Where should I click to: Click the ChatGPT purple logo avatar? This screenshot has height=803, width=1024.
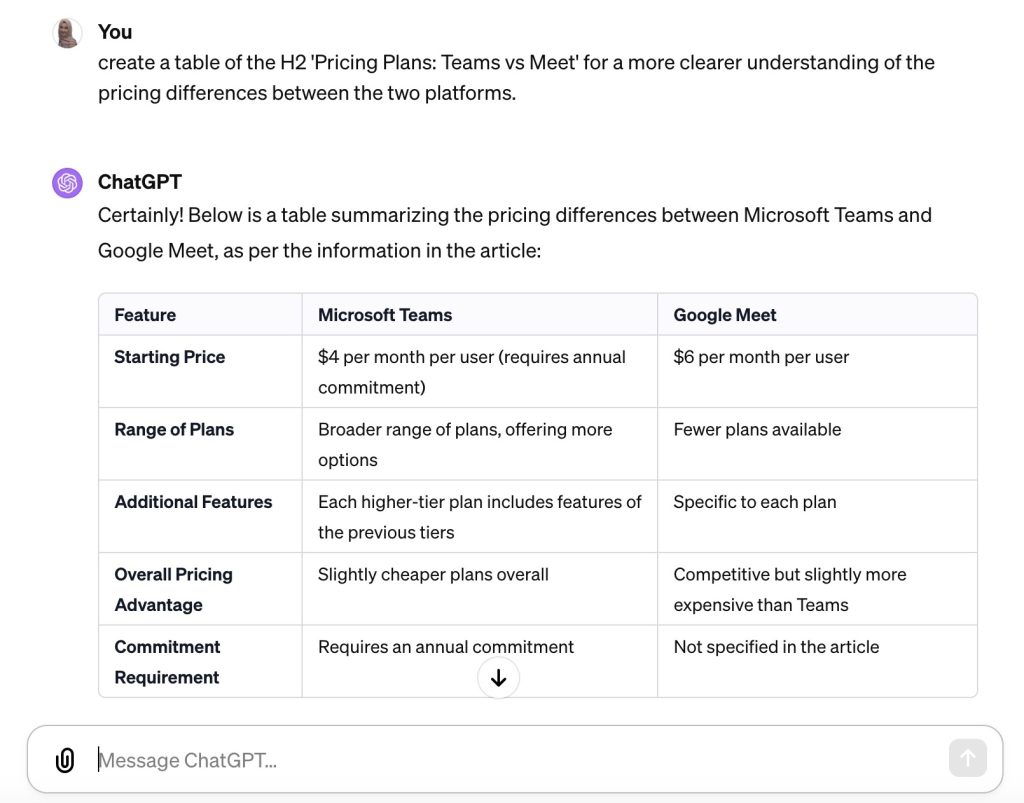tap(67, 183)
